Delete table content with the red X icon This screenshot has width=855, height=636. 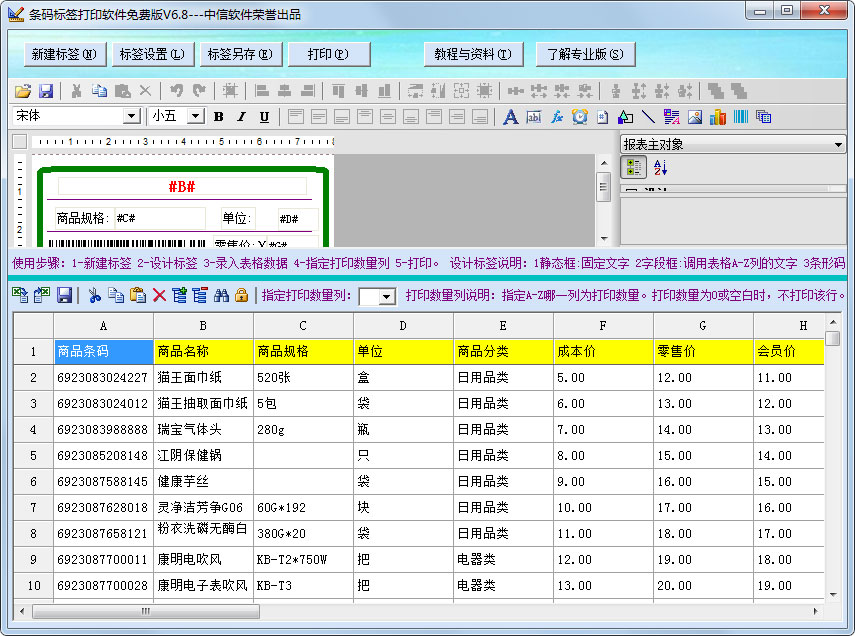click(x=159, y=295)
